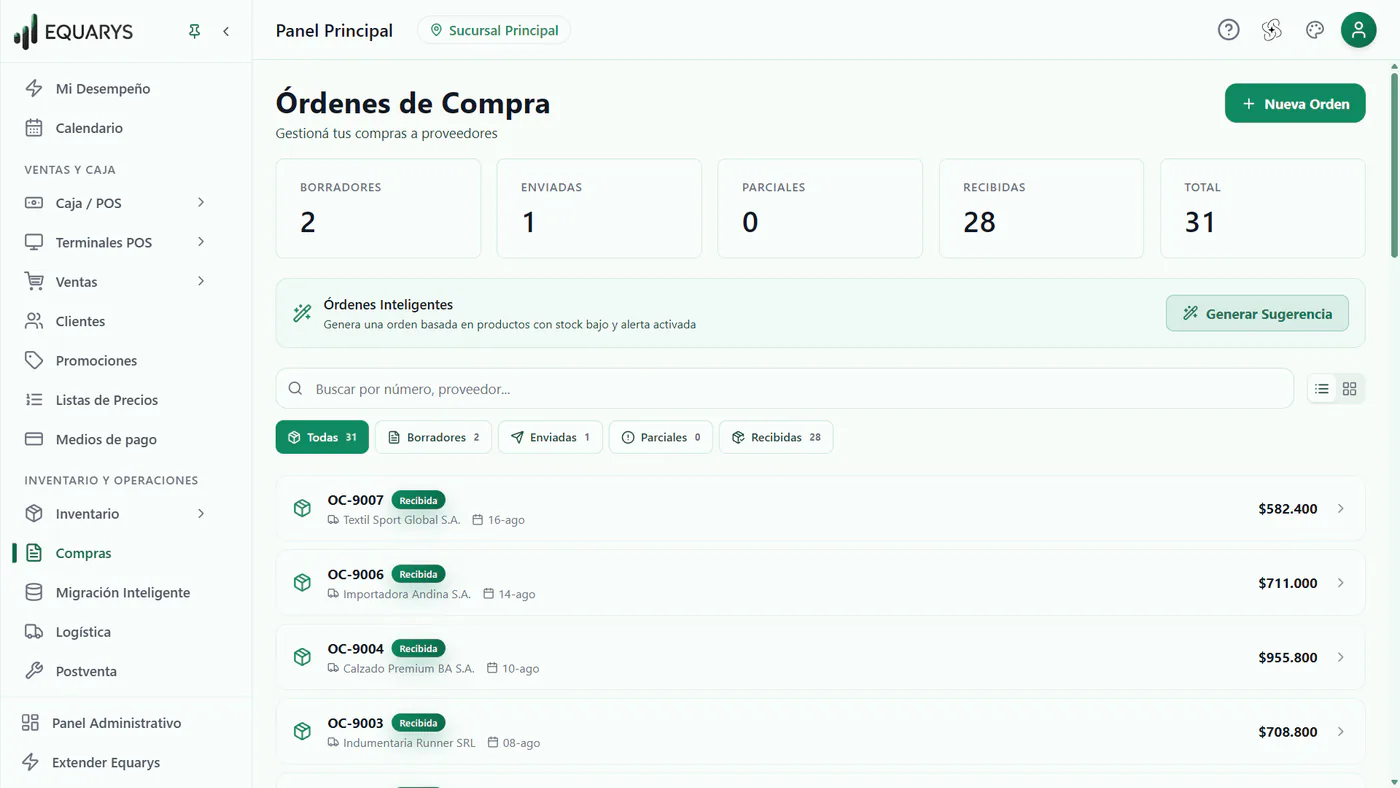
Task: Click the Postventa wrench icon
Action: tap(34, 671)
